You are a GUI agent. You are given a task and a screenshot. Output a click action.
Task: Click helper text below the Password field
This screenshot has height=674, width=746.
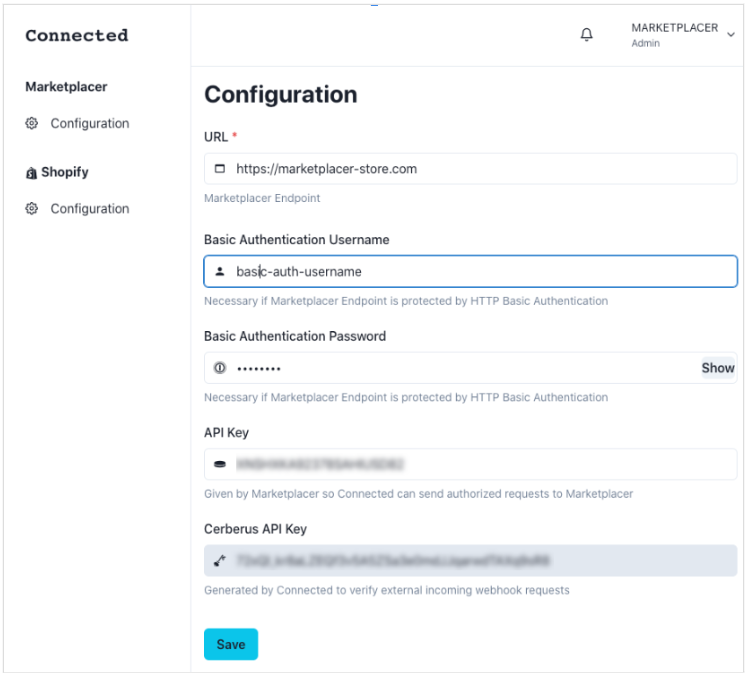406,397
